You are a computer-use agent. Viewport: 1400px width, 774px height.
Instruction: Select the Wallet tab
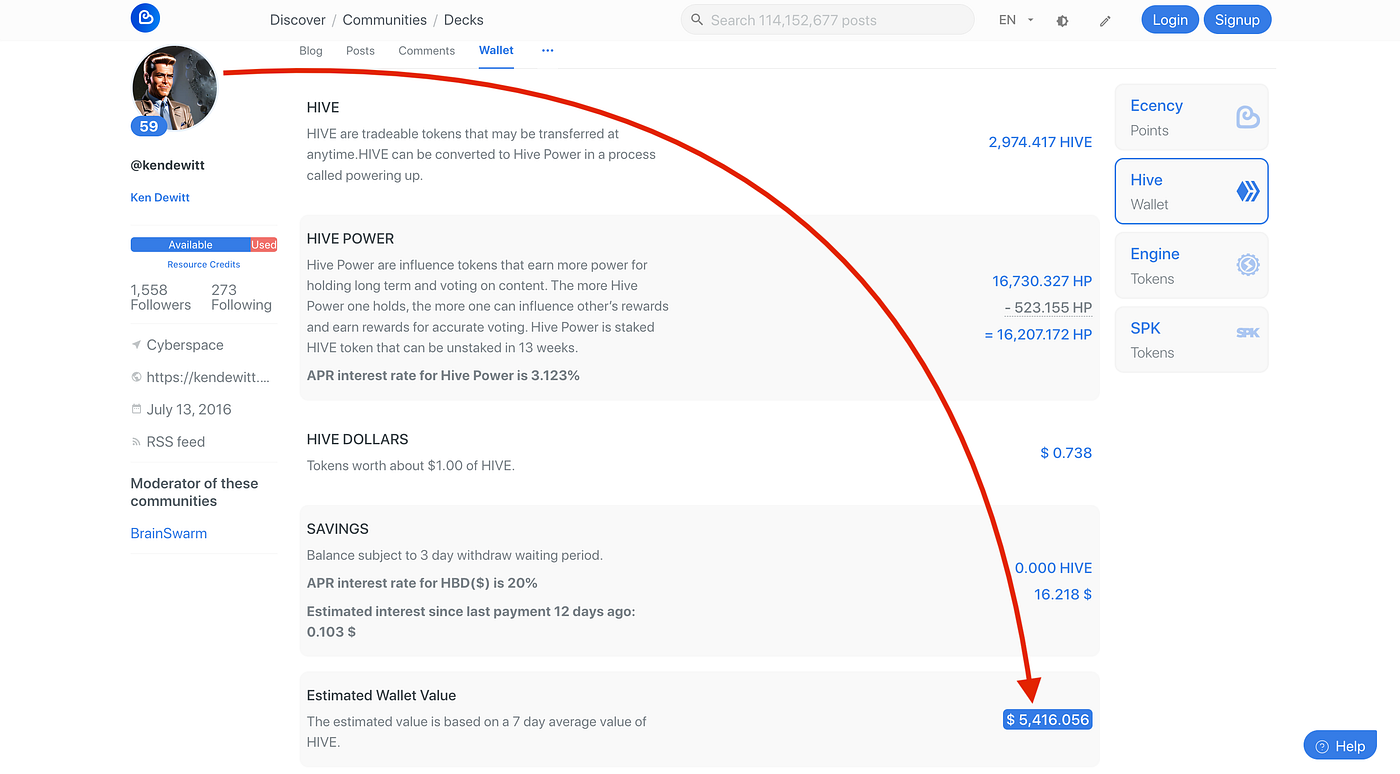point(496,50)
